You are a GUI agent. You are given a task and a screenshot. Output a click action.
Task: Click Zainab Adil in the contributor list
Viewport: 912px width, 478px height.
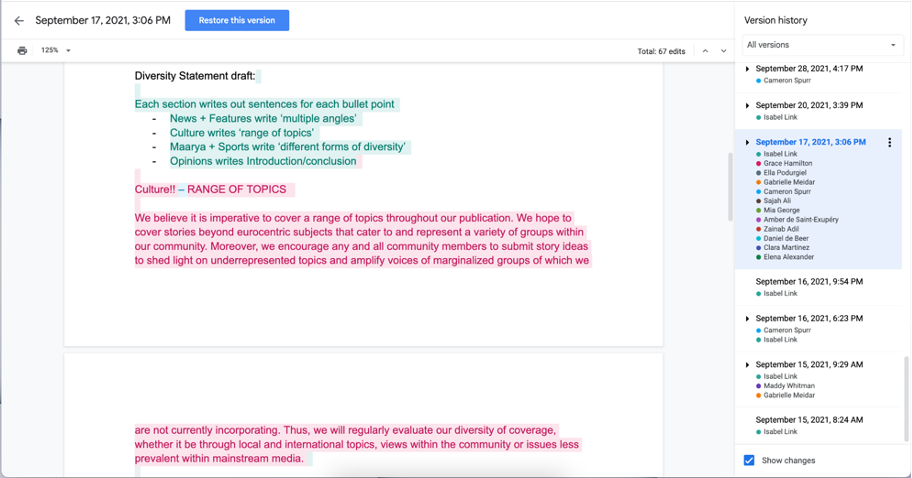coord(781,229)
